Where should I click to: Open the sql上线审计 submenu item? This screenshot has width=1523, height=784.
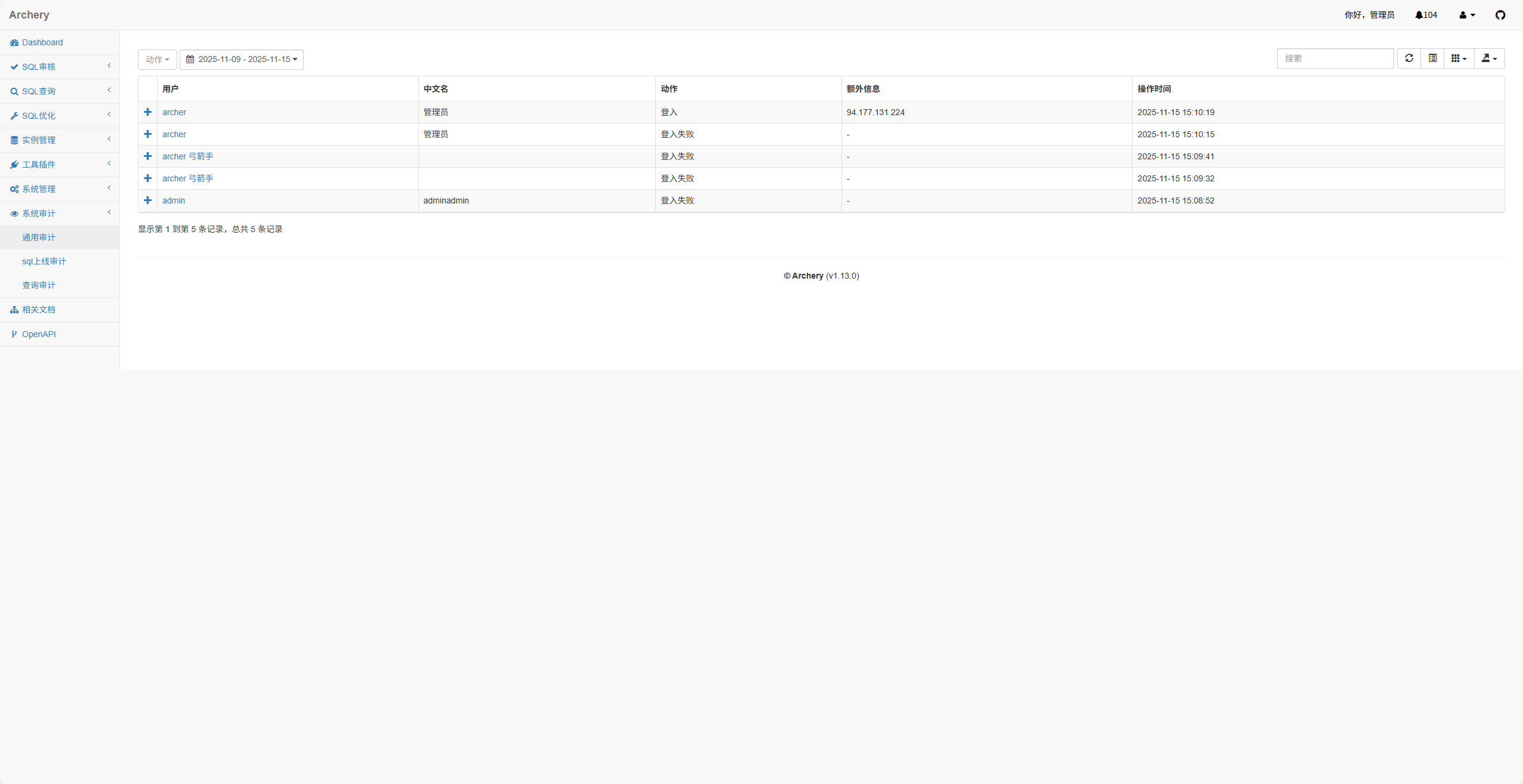(x=44, y=261)
